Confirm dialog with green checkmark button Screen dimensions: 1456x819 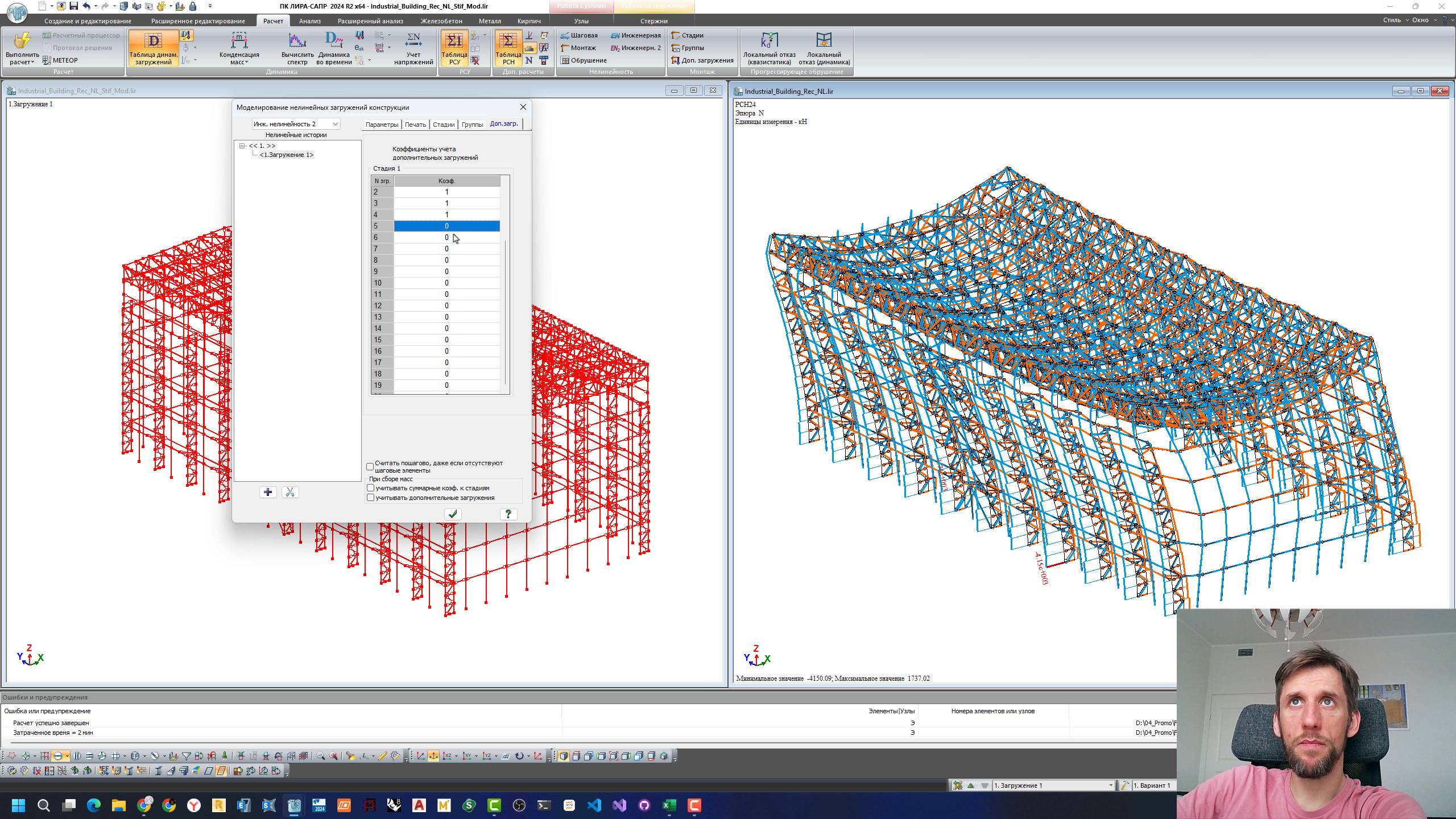(x=453, y=514)
